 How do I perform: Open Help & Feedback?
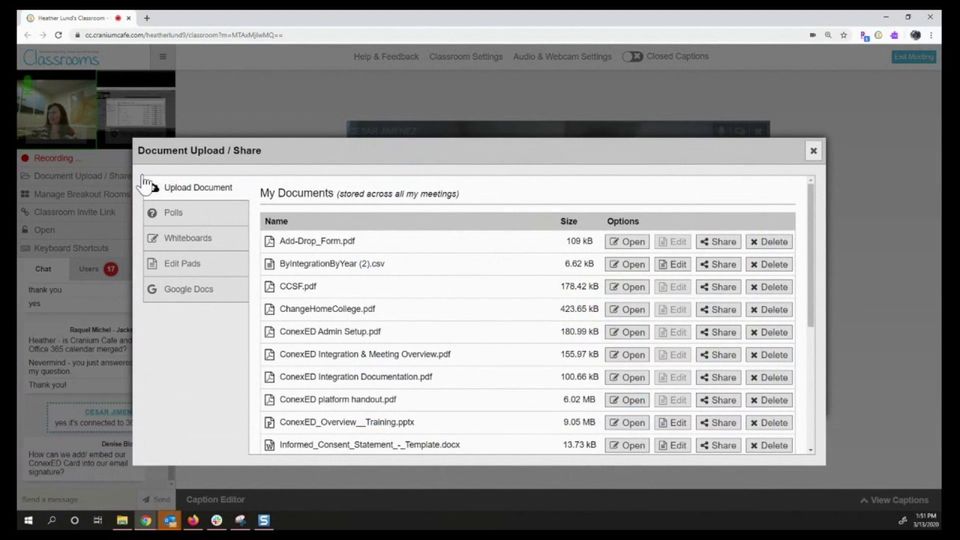coord(386,56)
